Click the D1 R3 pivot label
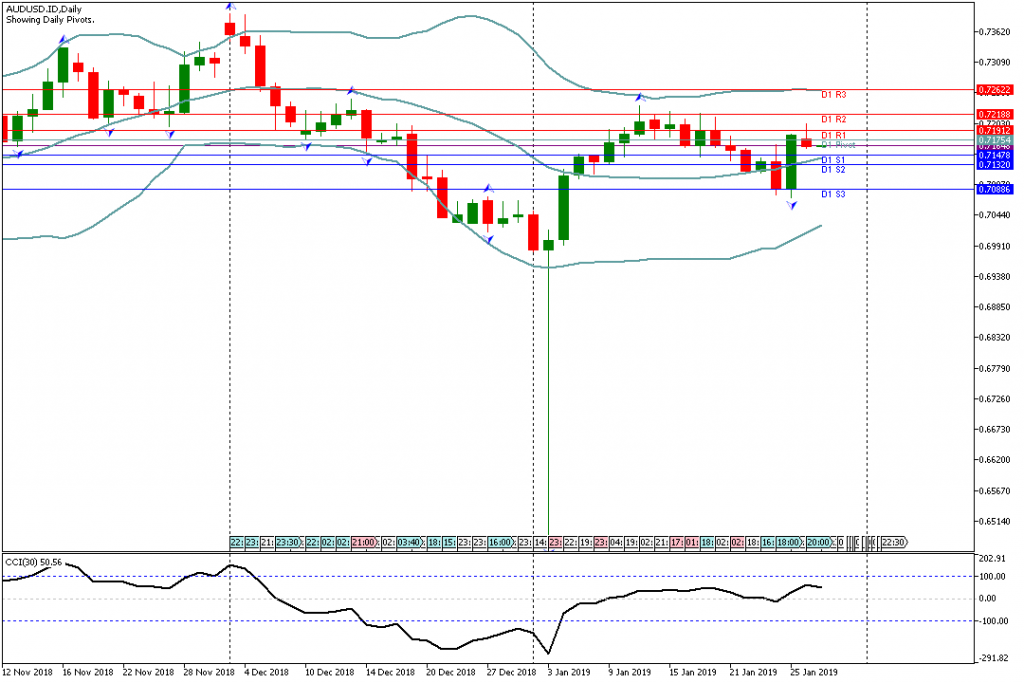Image resolution: width=1024 pixels, height=683 pixels. click(834, 95)
